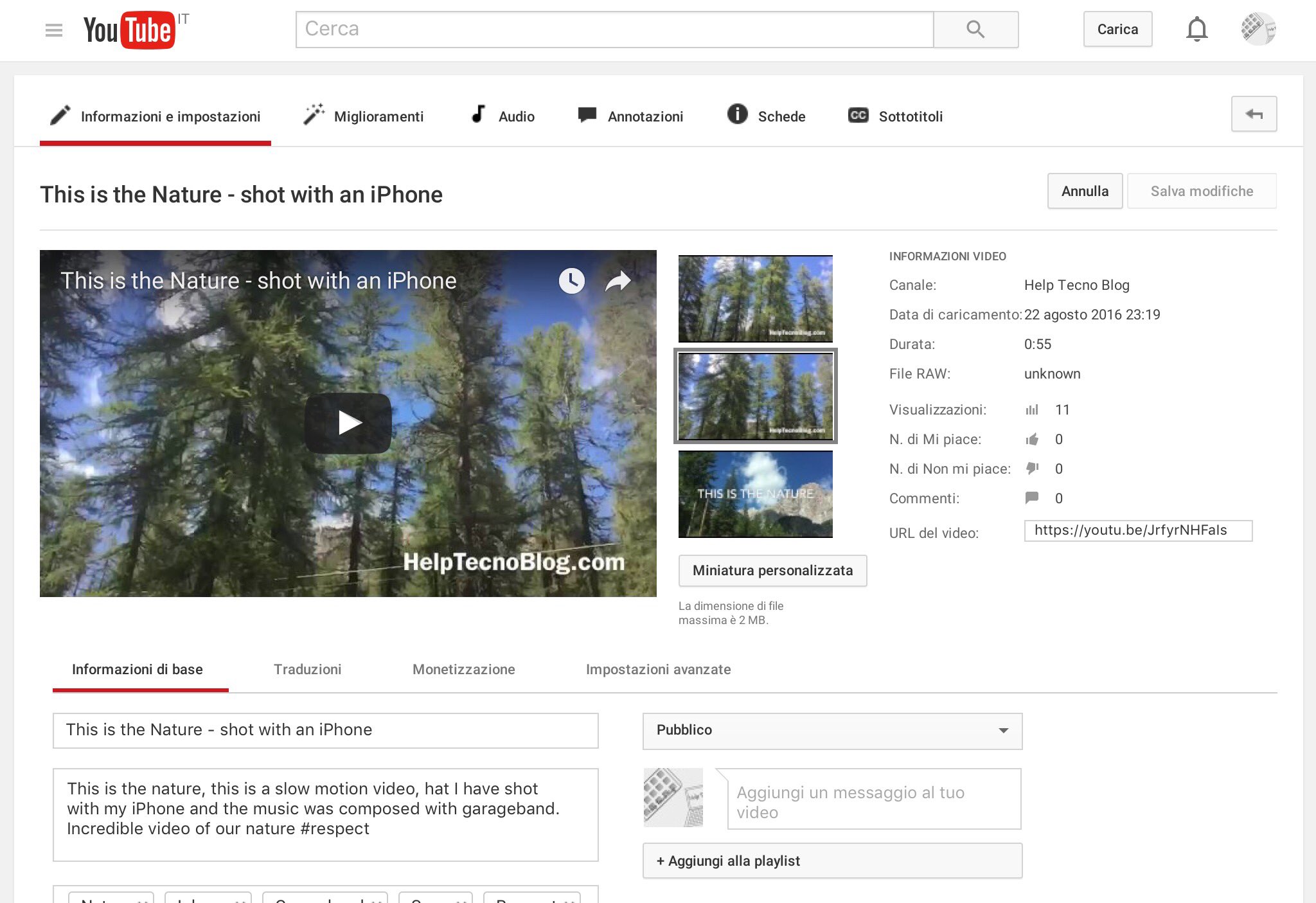Image resolution: width=1316 pixels, height=903 pixels.
Task: Click the upload date 22 agosto 2016
Action: pyautogui.click(x=1092, y=314)
